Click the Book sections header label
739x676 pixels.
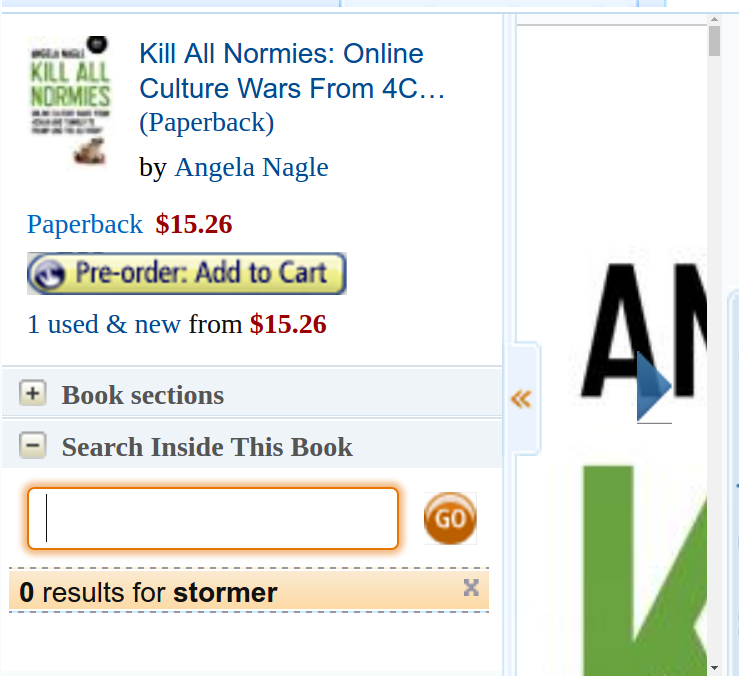point(143,395)
